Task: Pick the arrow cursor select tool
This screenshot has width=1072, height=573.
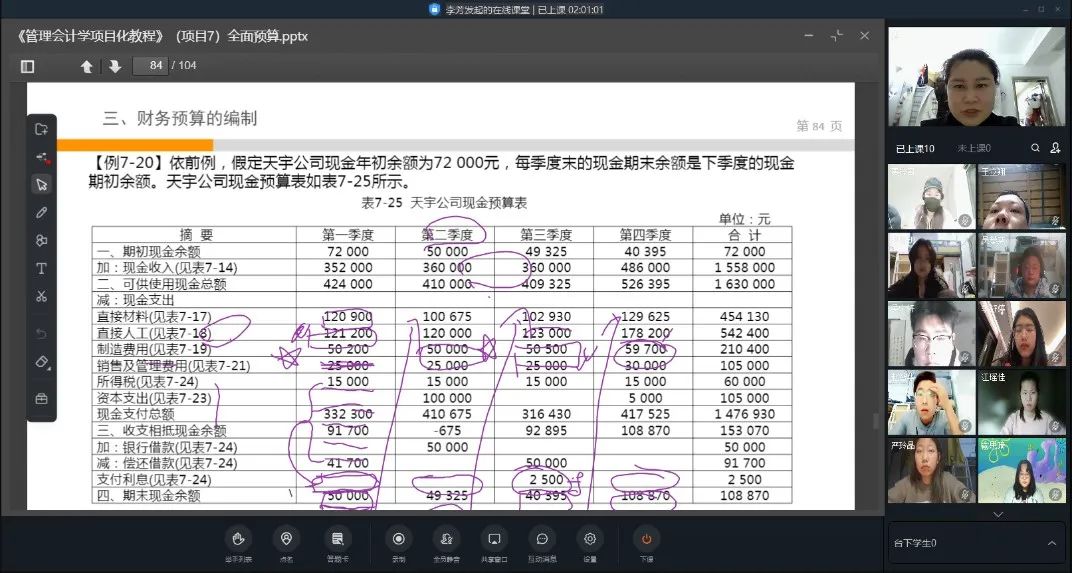Action: point(41,184)
